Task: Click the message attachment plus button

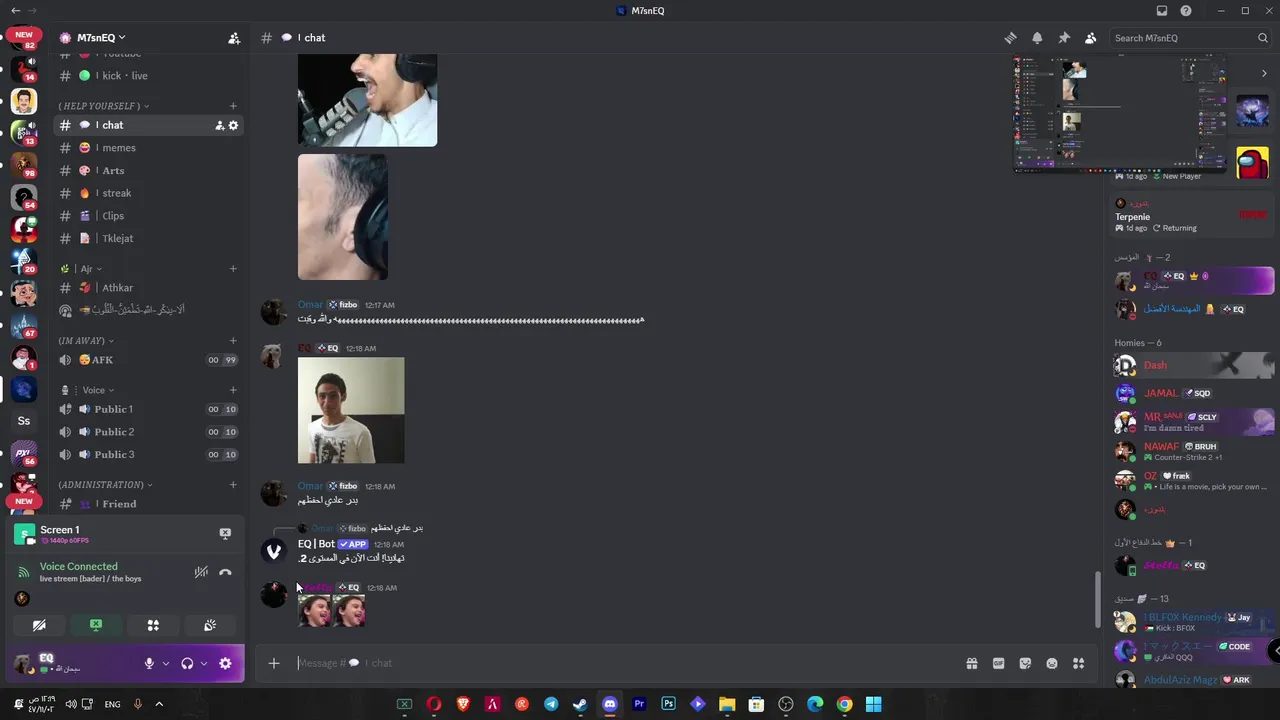Action: coord(274,663)
